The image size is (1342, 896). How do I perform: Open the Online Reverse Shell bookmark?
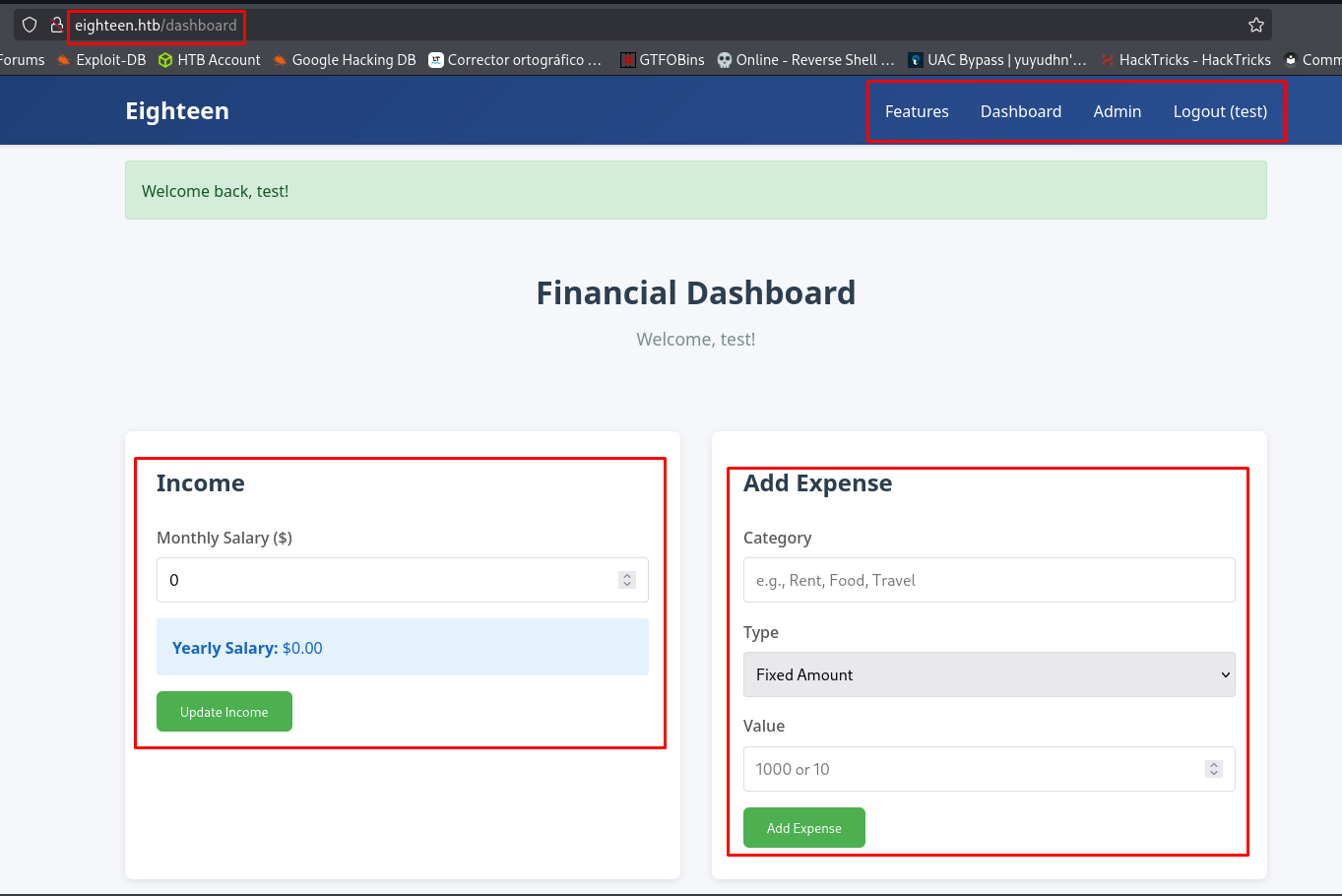[x=805, y=60]
